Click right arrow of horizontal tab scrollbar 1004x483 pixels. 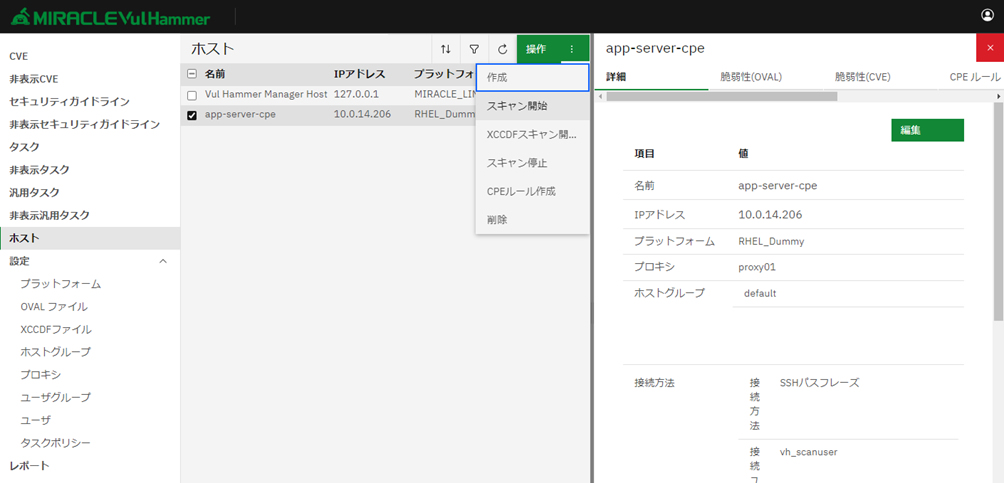[998, 96]
